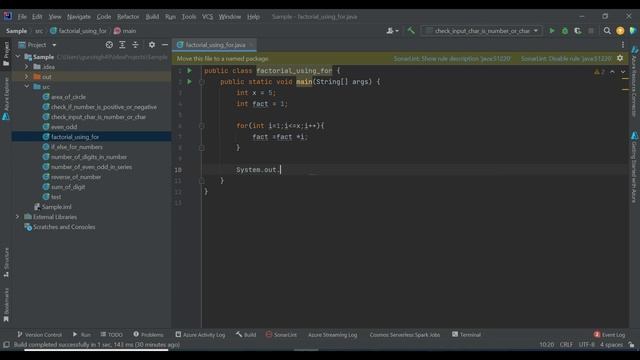Viewport: 640px width, 360px height.
Task: Open Problems tool window
Action: [x=148, y=335]
